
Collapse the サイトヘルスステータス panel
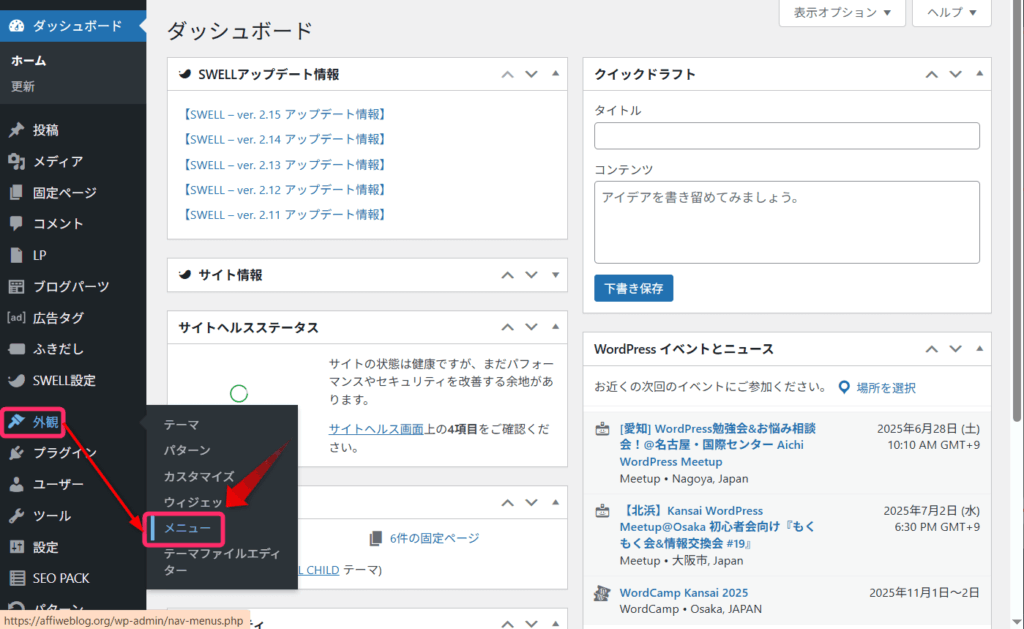[556, 327]
